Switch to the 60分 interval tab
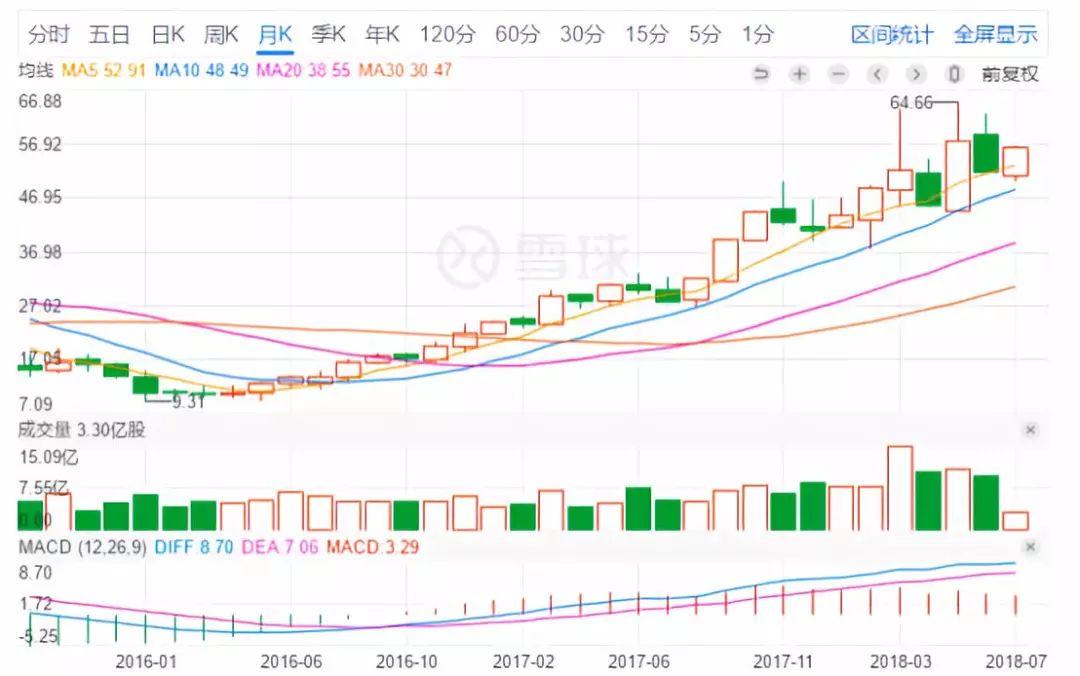The width and height of the screenshot is (1080, 676). tap(517, 34)
